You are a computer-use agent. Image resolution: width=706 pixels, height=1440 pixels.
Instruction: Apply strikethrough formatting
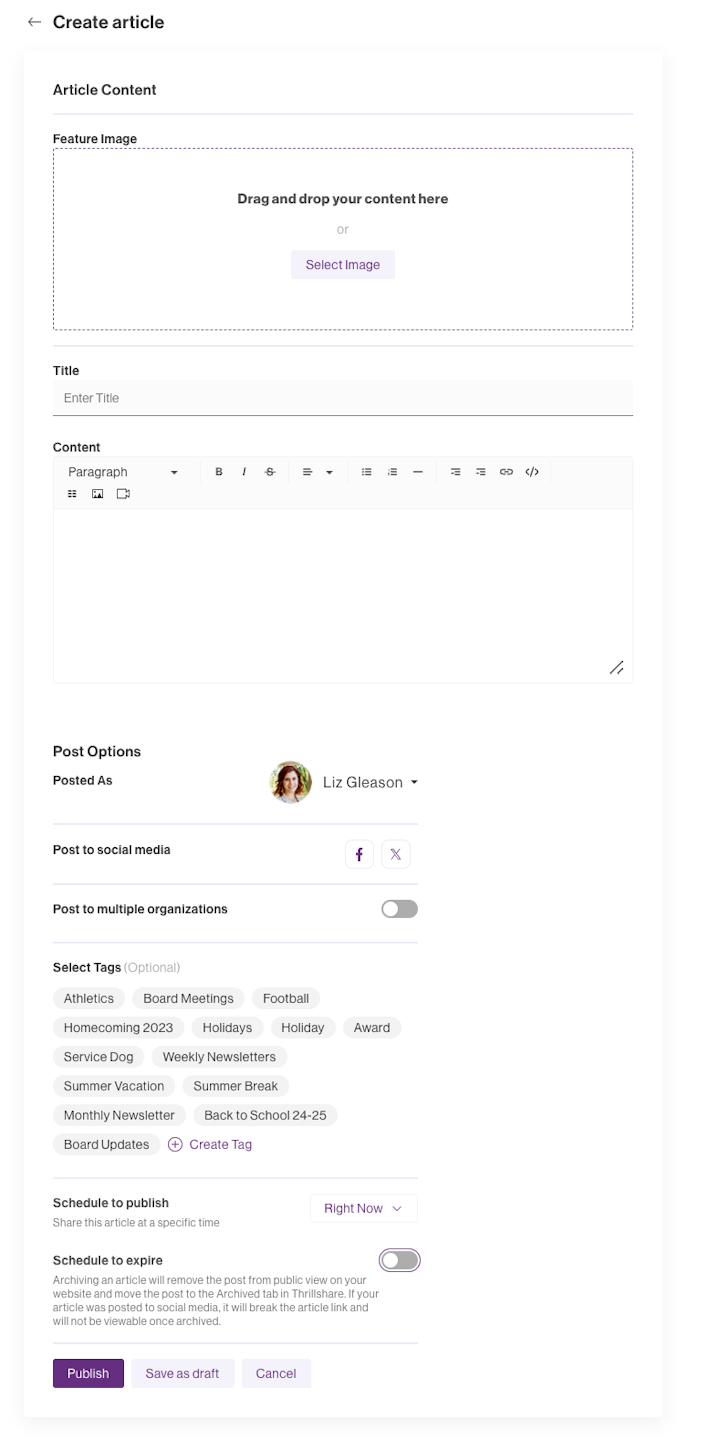point(270,472)
